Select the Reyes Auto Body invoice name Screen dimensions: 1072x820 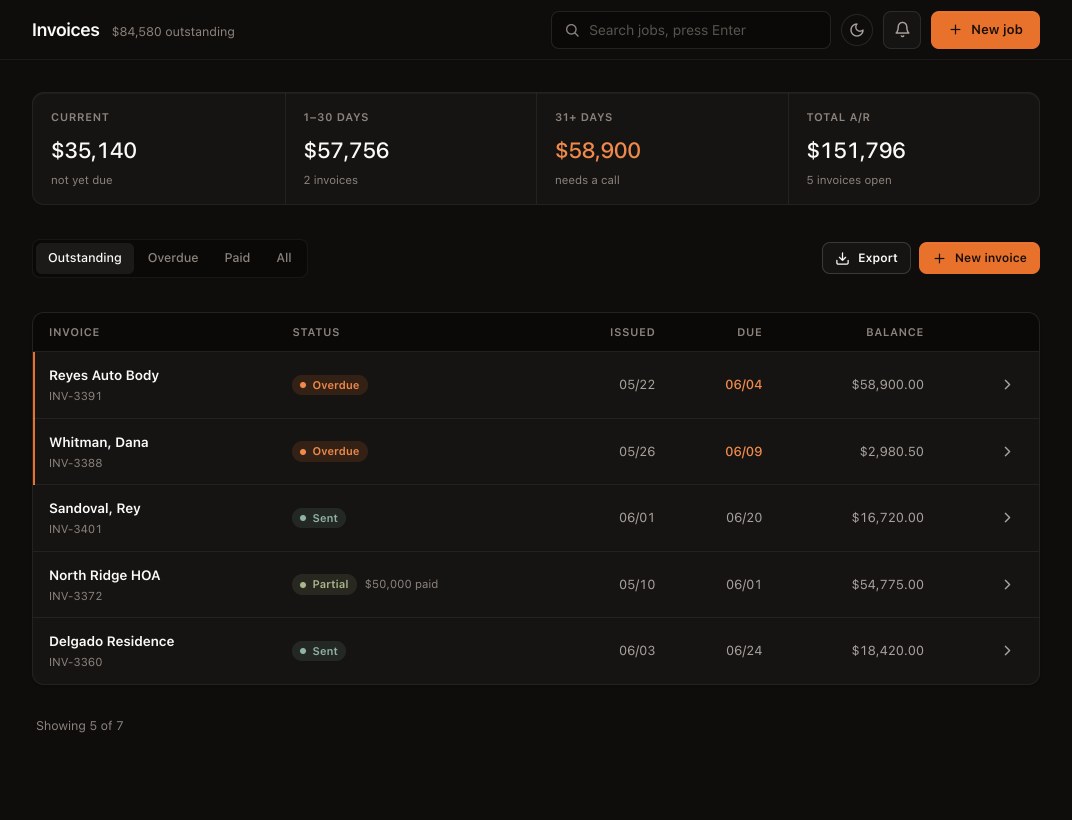click(x=104, y=375)
